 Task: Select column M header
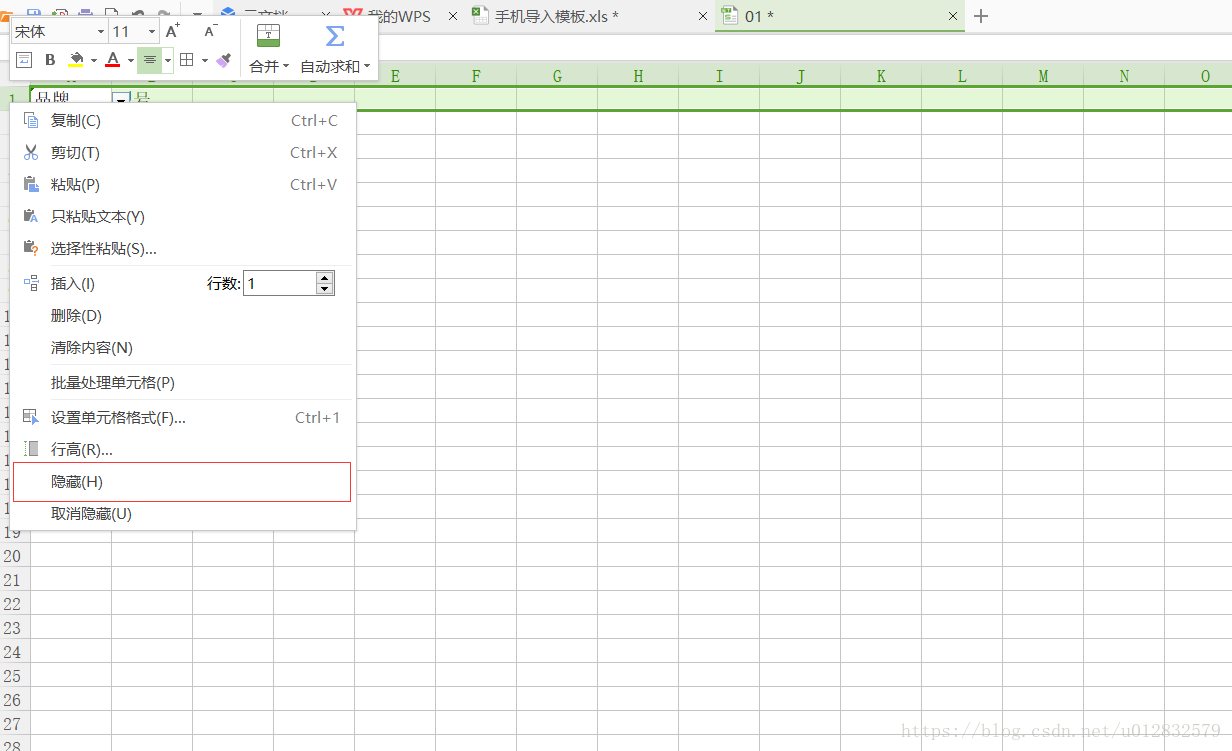pos(1043,76)
